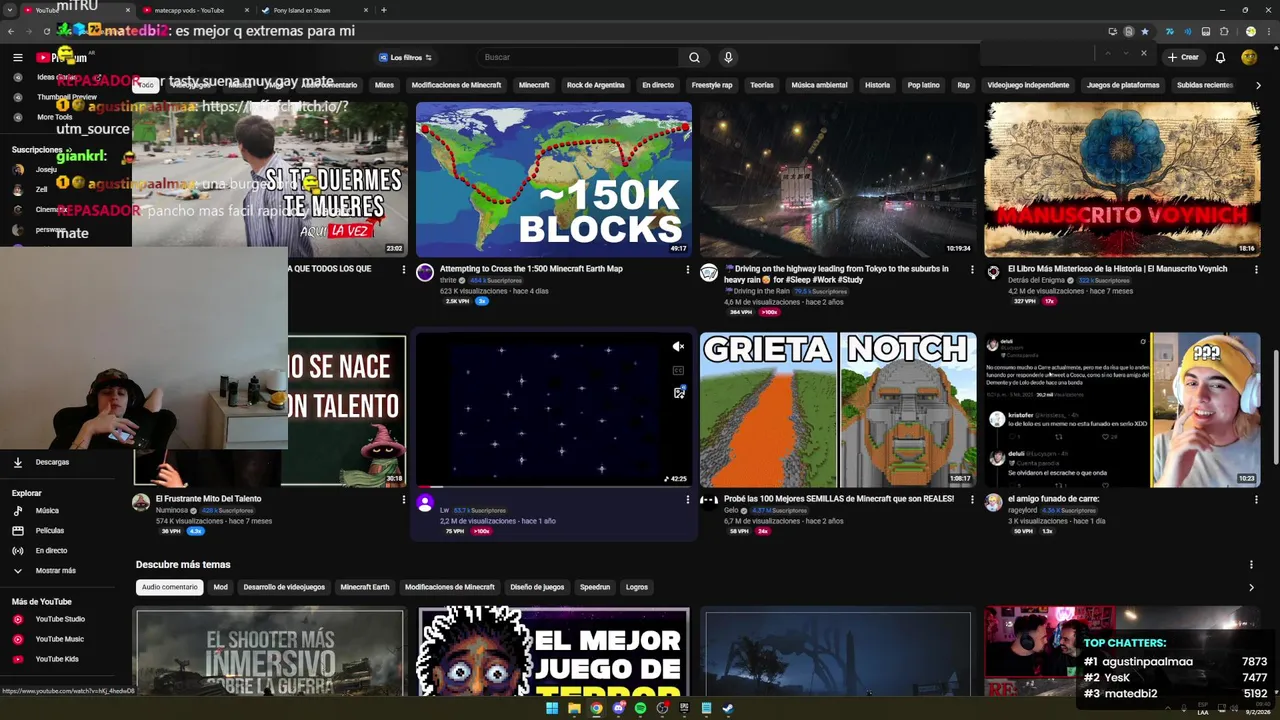Select the Modificaciones de Minecraft chip
Image resolution: width=1280 pixels, height=720 pixels.
(x=456, y=85)
